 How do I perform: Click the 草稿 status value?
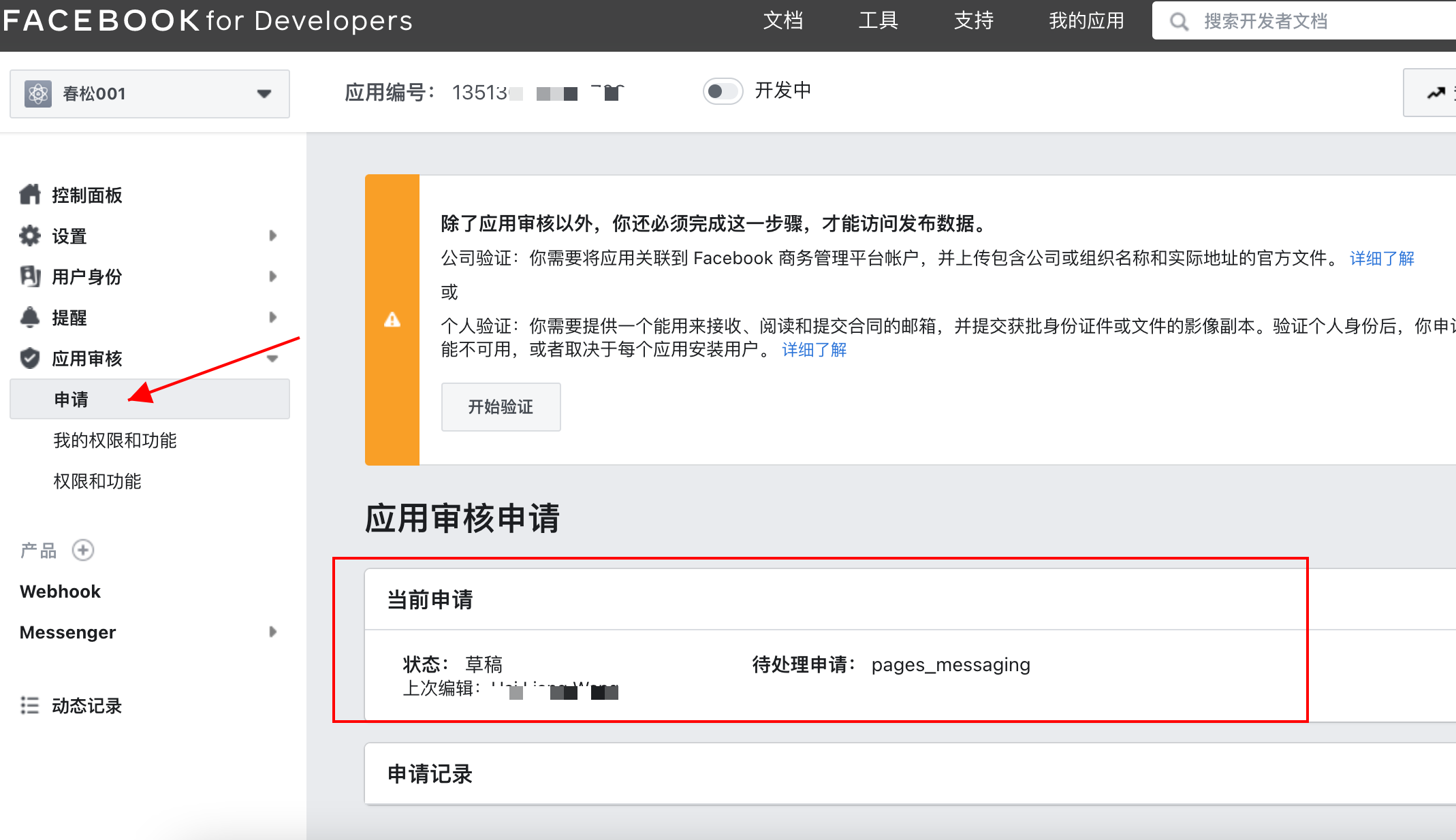click(x=484, y=664)
